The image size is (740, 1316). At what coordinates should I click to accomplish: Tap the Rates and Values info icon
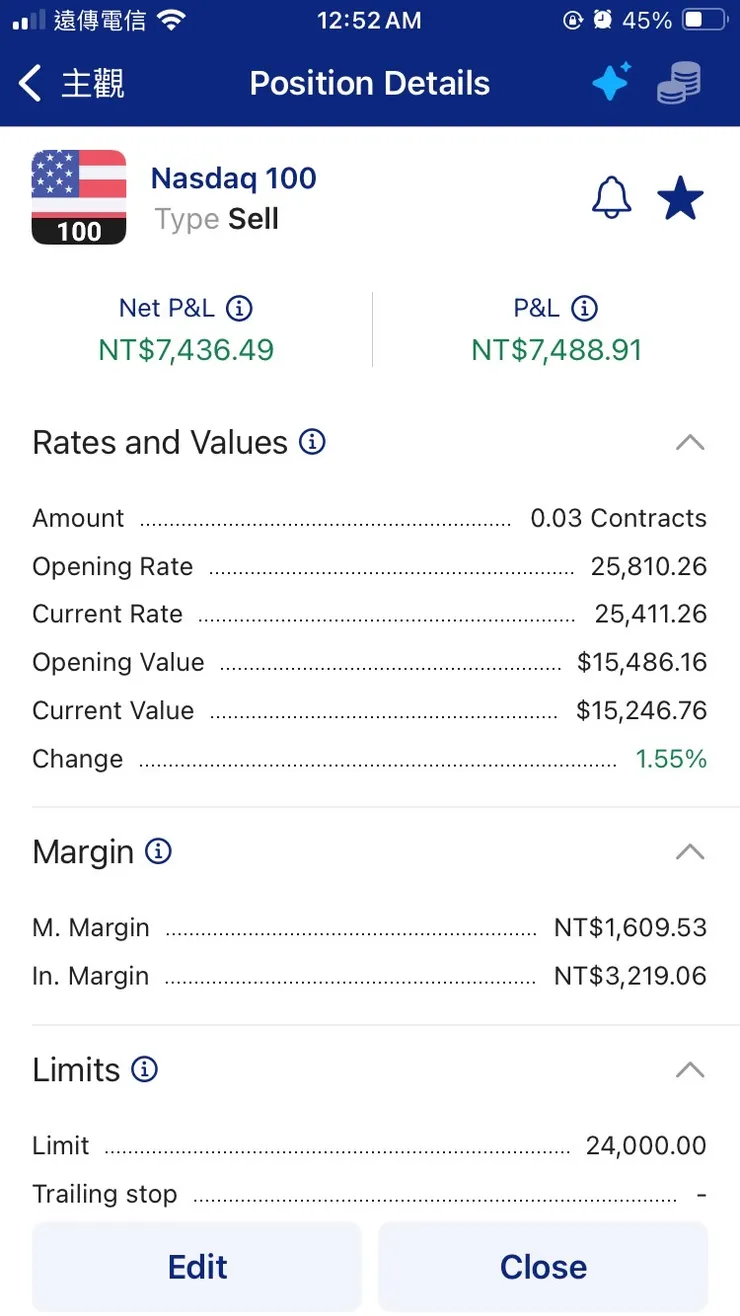point(313,442)
